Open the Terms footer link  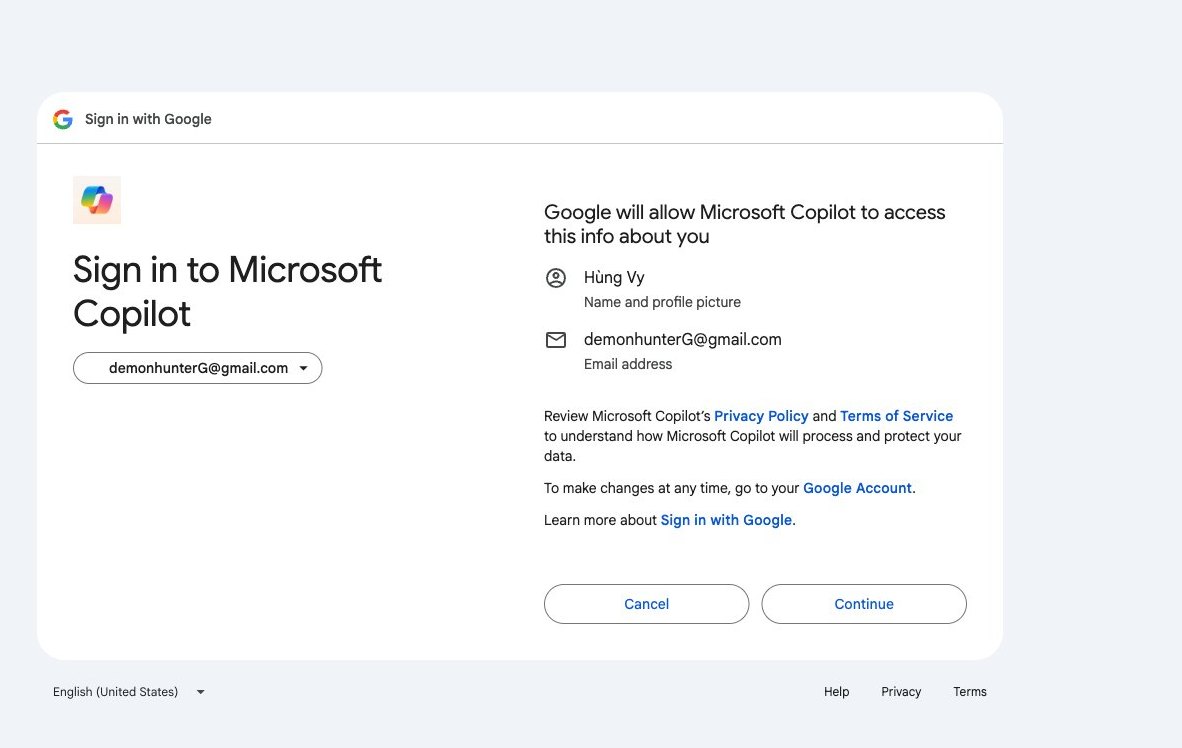[x=969, y=691]
